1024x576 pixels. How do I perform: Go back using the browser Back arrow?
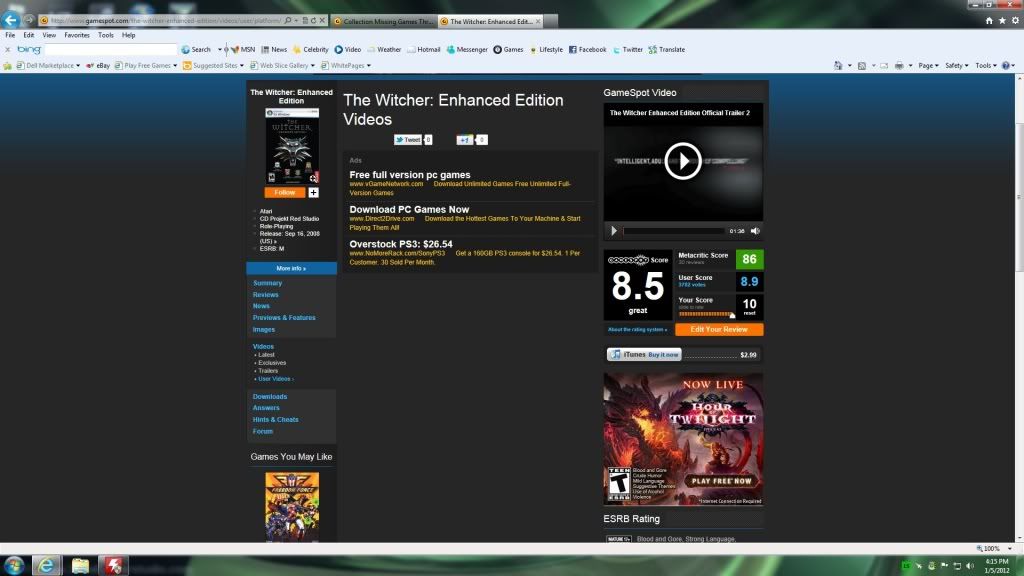pyautogui.click(x=10, y=20)
